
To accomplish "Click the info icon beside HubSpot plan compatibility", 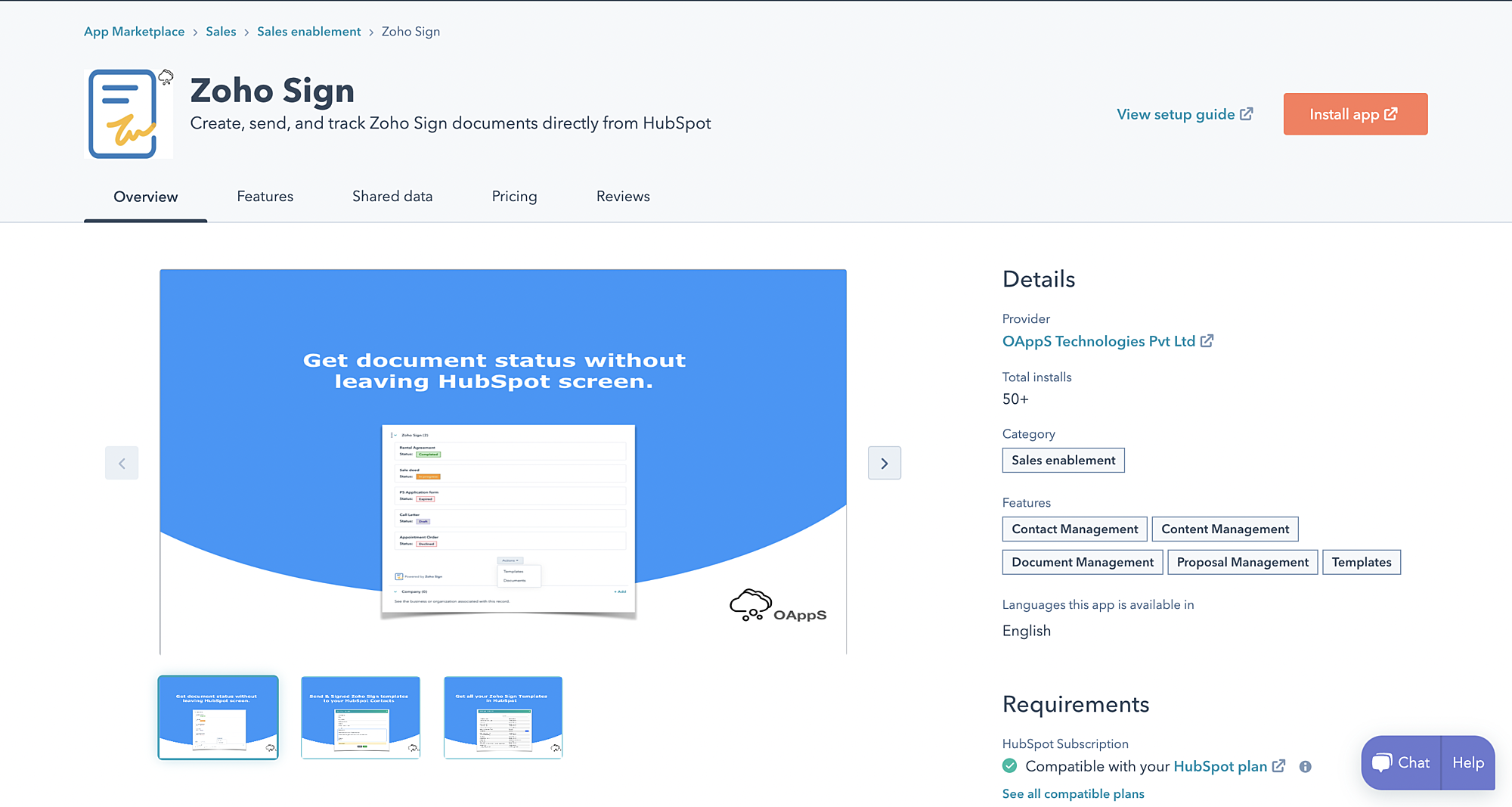I will [x=1306, y=767].
